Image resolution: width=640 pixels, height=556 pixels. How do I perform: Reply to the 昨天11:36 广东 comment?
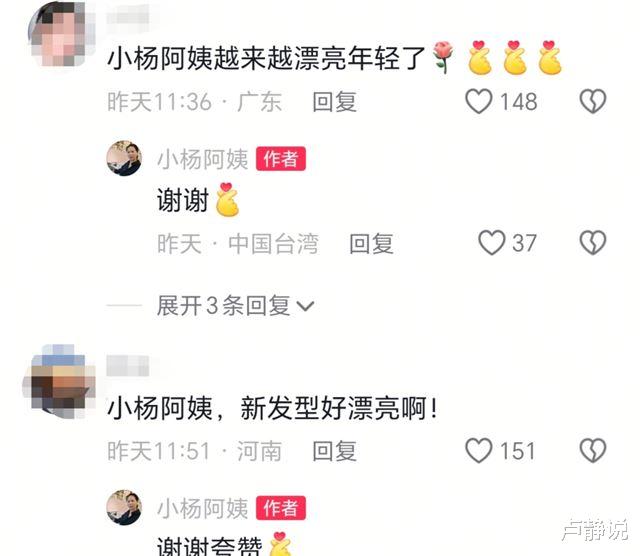tap(334, 101)
